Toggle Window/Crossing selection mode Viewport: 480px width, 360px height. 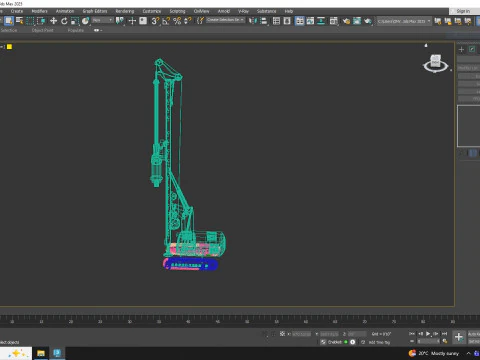[x=41, y=21]
